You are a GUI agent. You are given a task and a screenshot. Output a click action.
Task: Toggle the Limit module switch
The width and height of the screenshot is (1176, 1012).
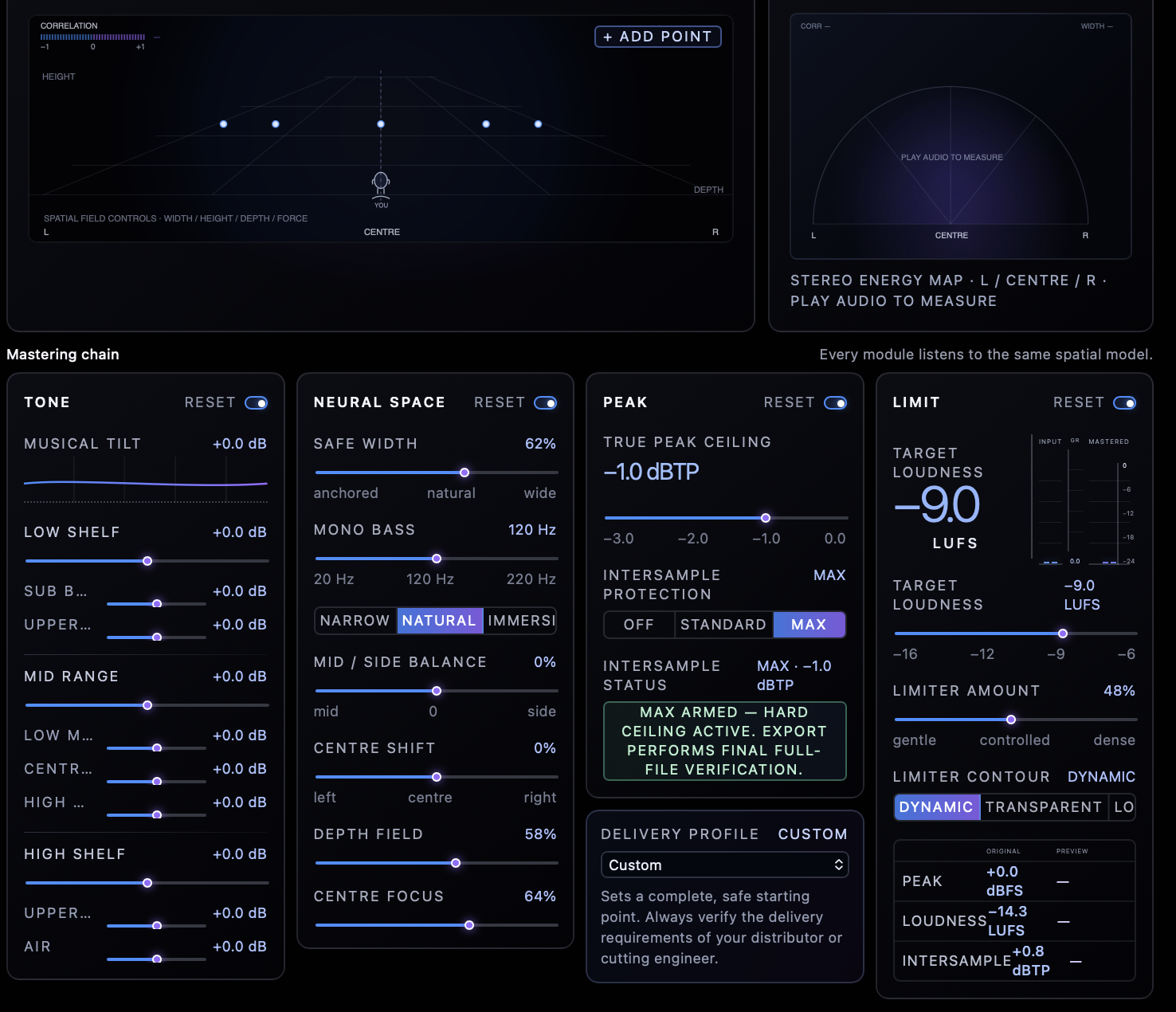pyautogui.click(x=1125, y=403)
